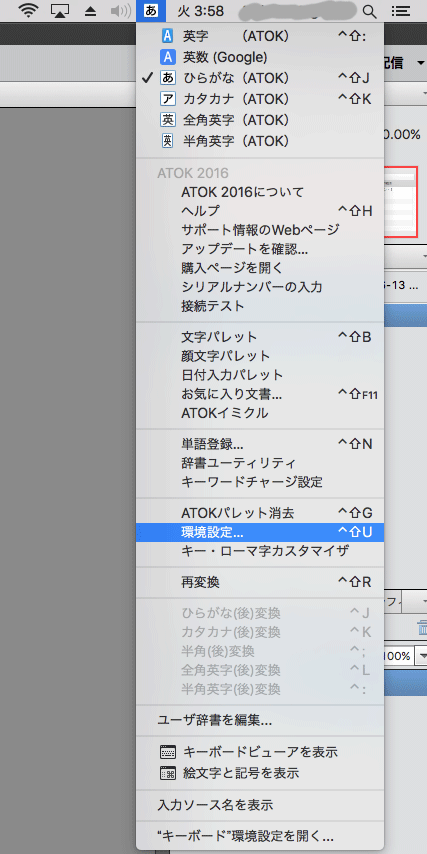Open the 100% zoom dropdown arrow
The image size is (427, 854).
[422, 657]
